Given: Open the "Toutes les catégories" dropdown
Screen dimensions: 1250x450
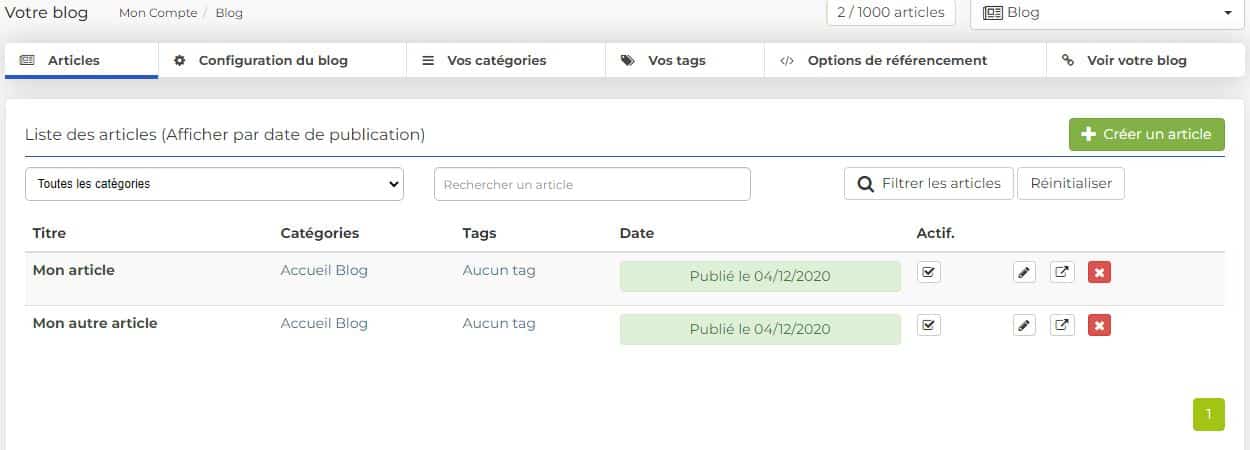Looking at the screenshot, I should pos(214,184).
